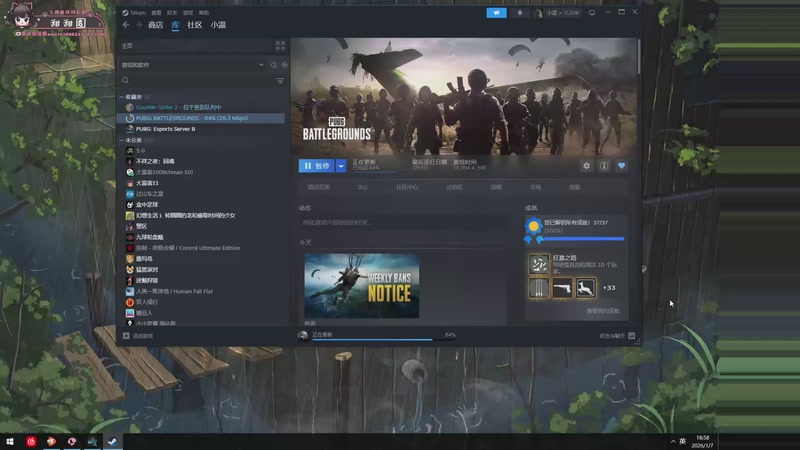Viewport: 800px width, 450px height.
Task: Show PUBG game info icon
Action: (604, 166)
